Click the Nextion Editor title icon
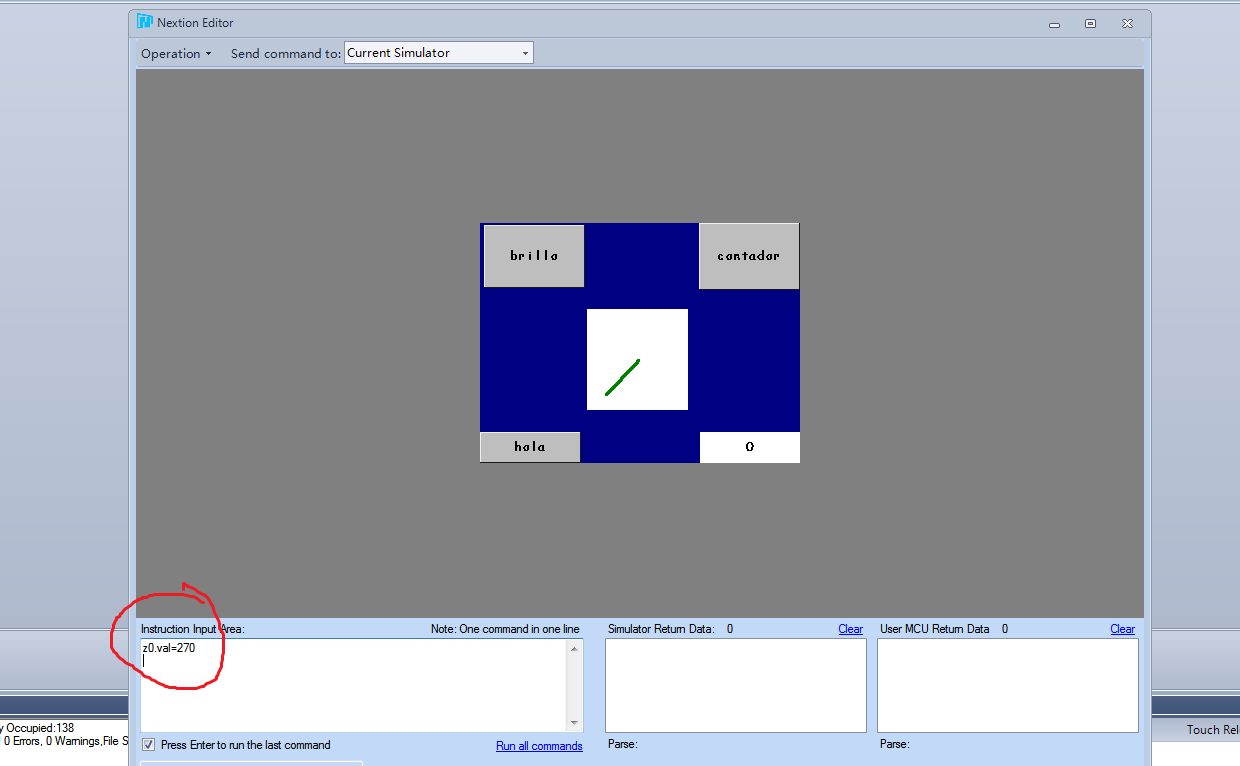1240x766 pixels. [145, 22]
